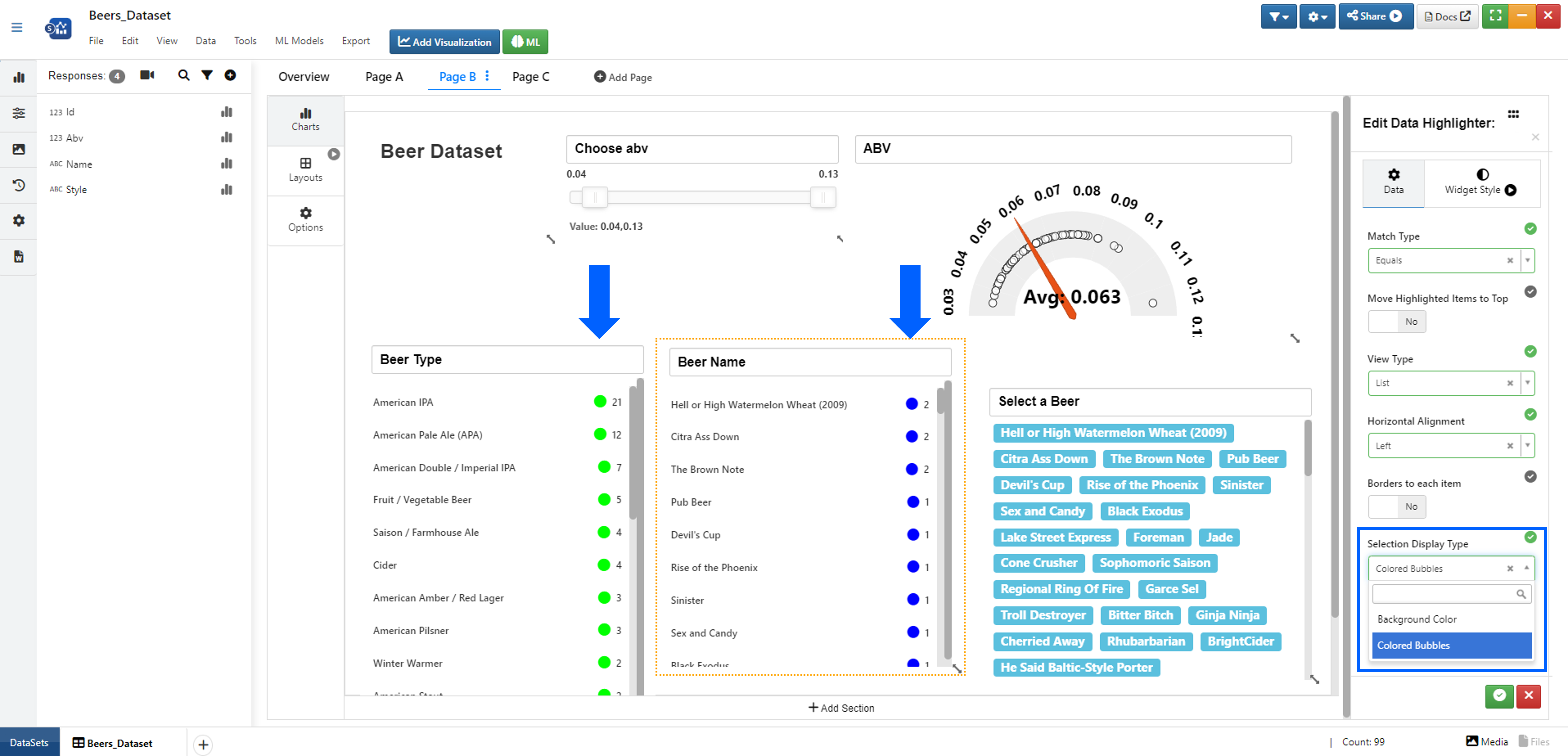The height and width of the screenshot is (756, 1568).
Task: Open the image media icon in left sidebar
Action: [x=19, y=149]
